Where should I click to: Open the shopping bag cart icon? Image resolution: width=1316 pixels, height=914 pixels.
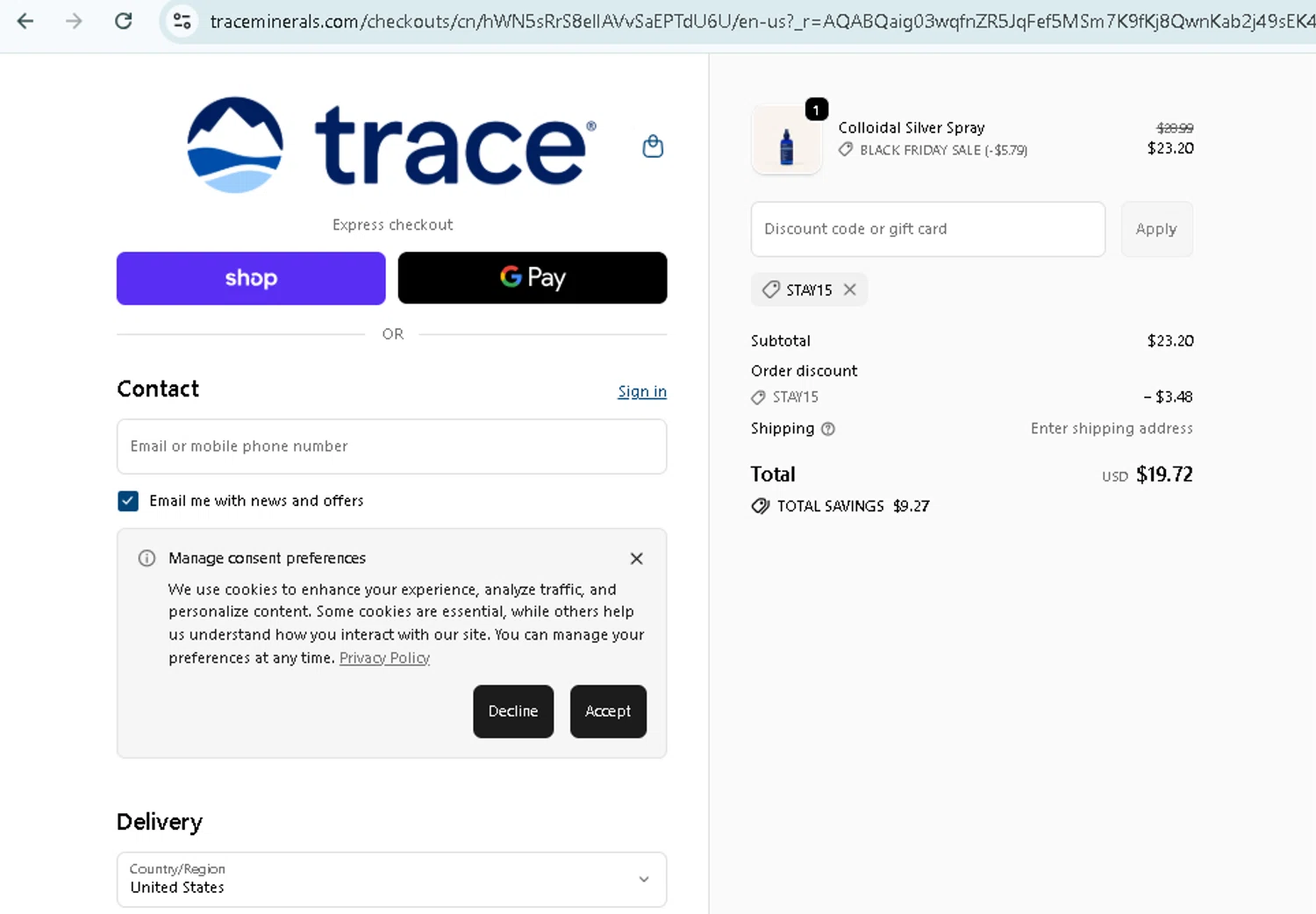click(x=653, y=146)
